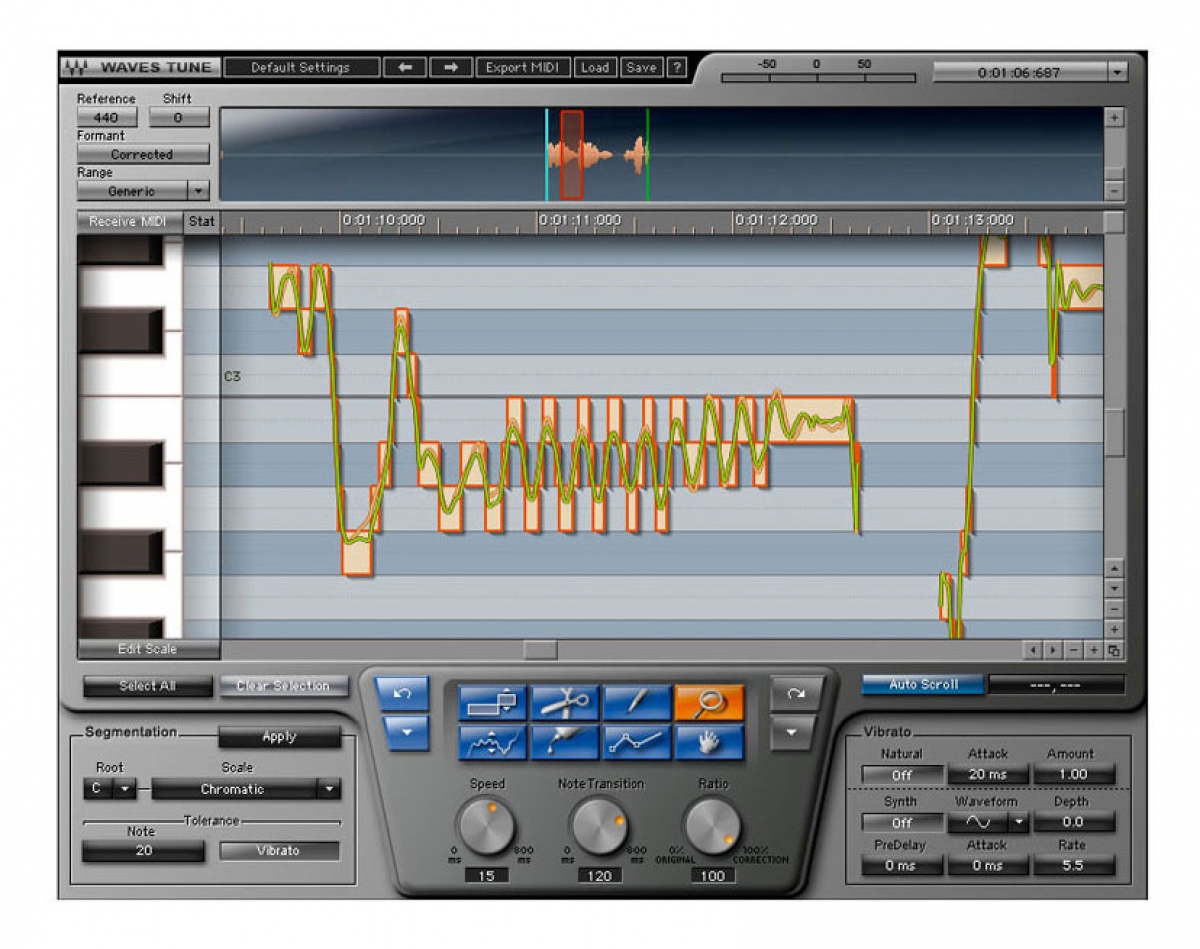The height and width of the screenshot is (949, 1200).
Task: Click vertical zoom in plus button
Action: (x=1115, y=629)
